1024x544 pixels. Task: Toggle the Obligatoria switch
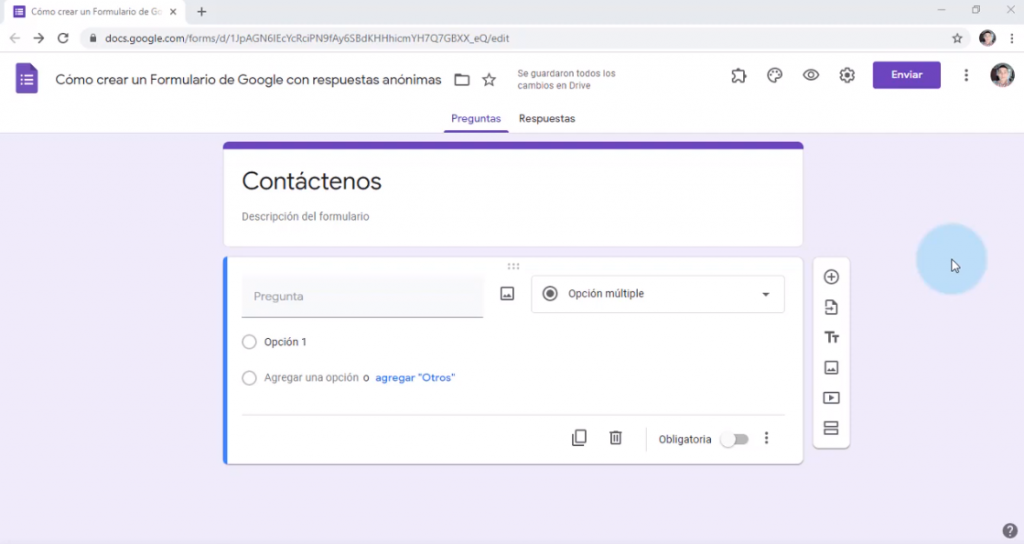(x=733, y=439)
